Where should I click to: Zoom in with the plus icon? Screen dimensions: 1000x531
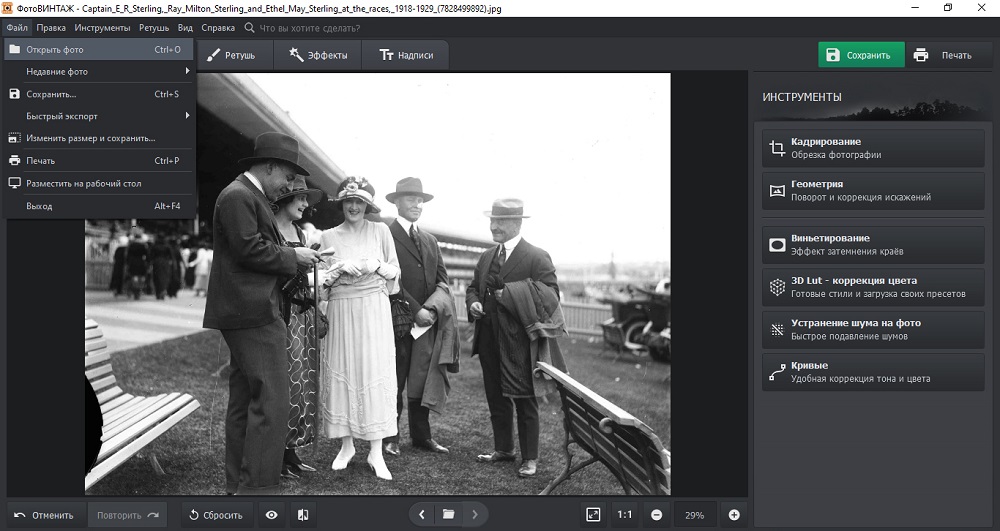coord(734,515)
